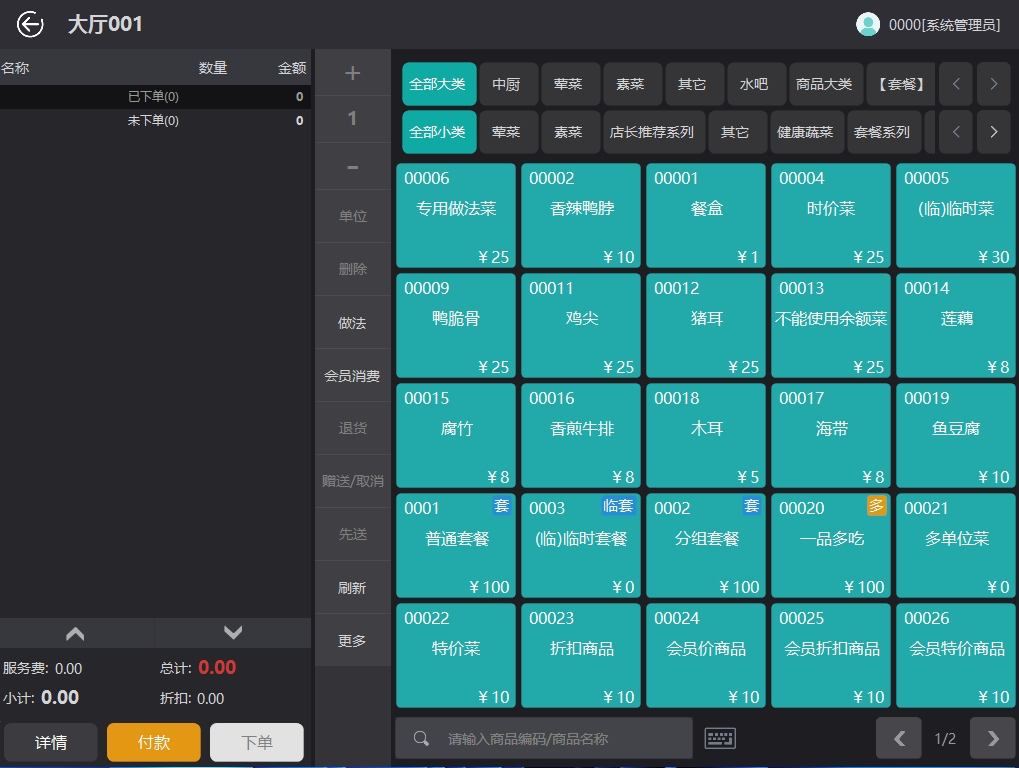Viewport: 1019px width, 768px height.
Task: Go to previous product page arrow
Action: click(x=899, y=739)
